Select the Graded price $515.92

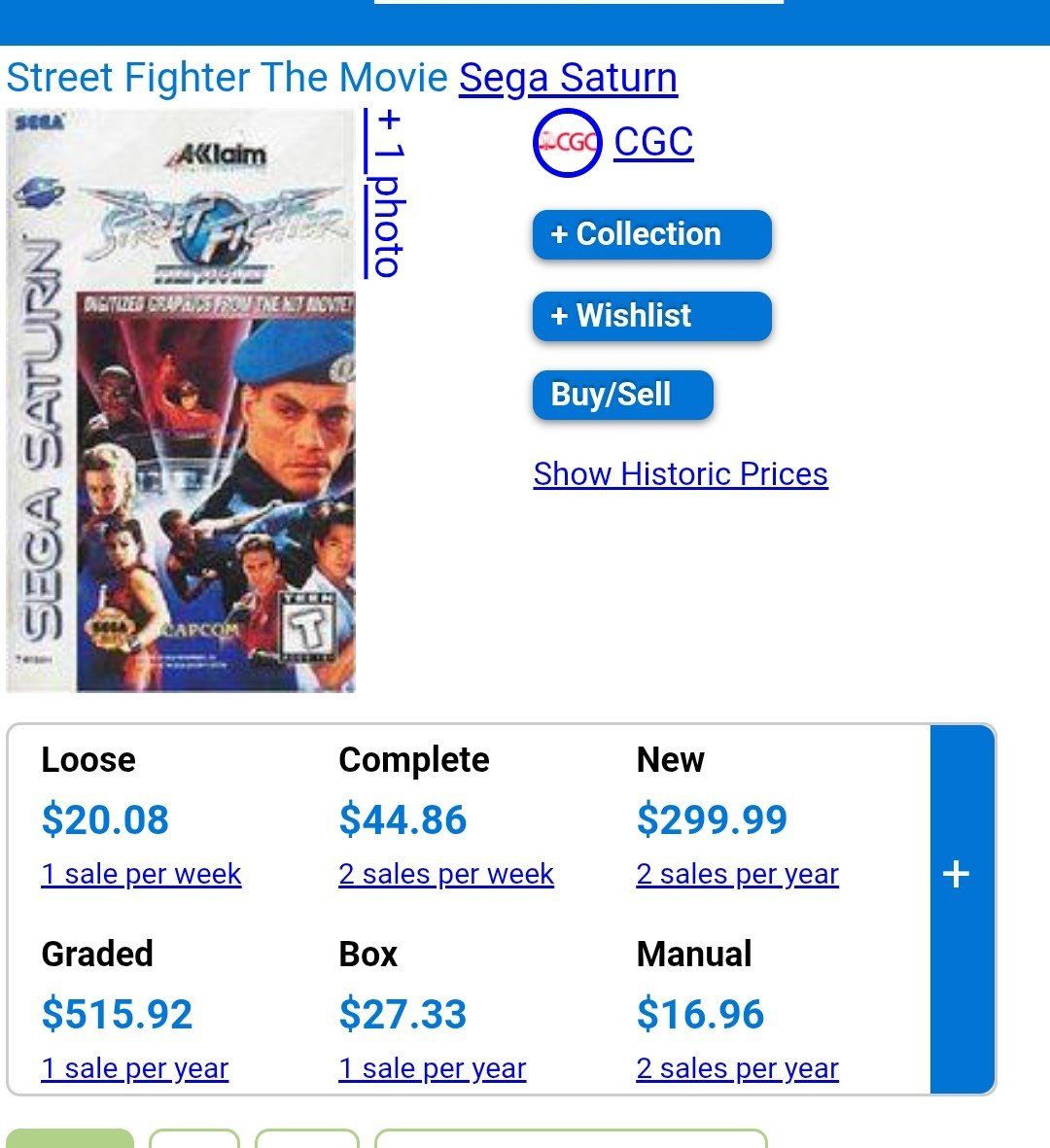[x=117, y=1014]
